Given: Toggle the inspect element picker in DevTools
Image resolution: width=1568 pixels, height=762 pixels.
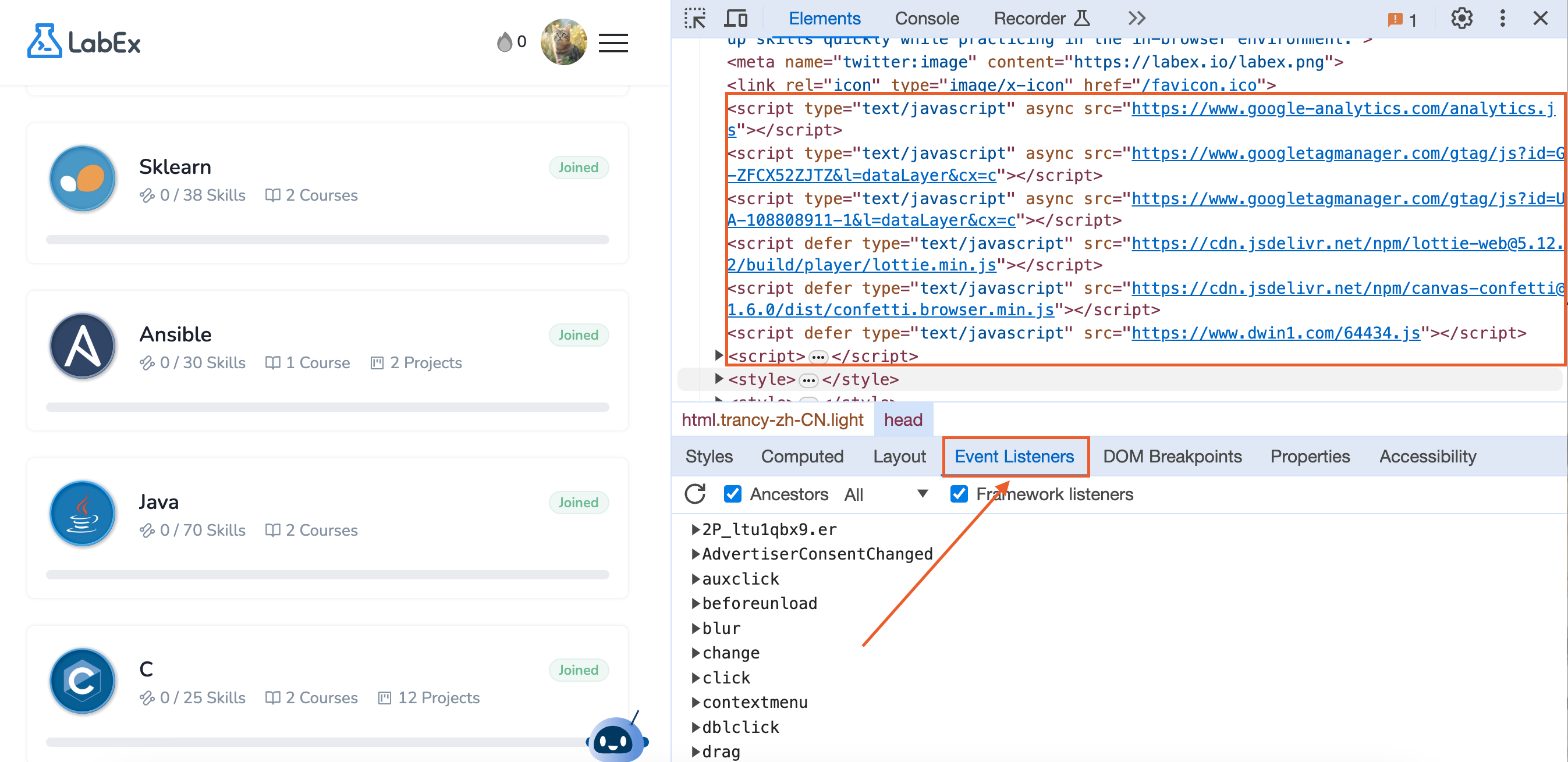Looking at the screenshot, I should (695, 18).
